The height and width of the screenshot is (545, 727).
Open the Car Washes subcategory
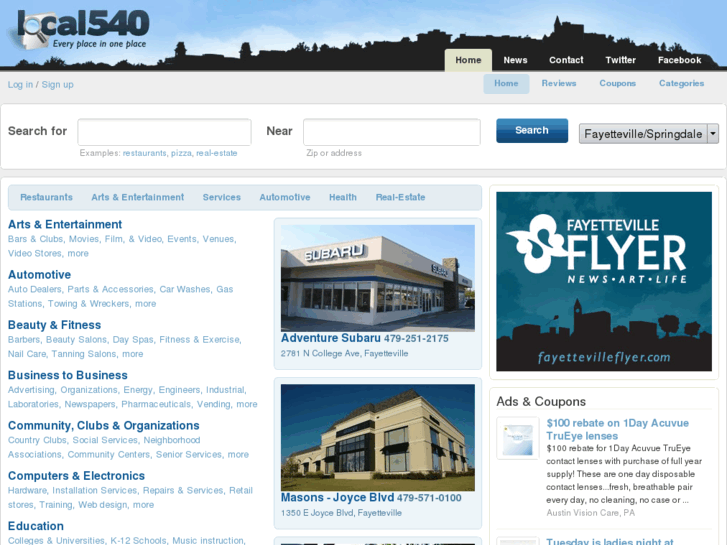tap(185, 289)
